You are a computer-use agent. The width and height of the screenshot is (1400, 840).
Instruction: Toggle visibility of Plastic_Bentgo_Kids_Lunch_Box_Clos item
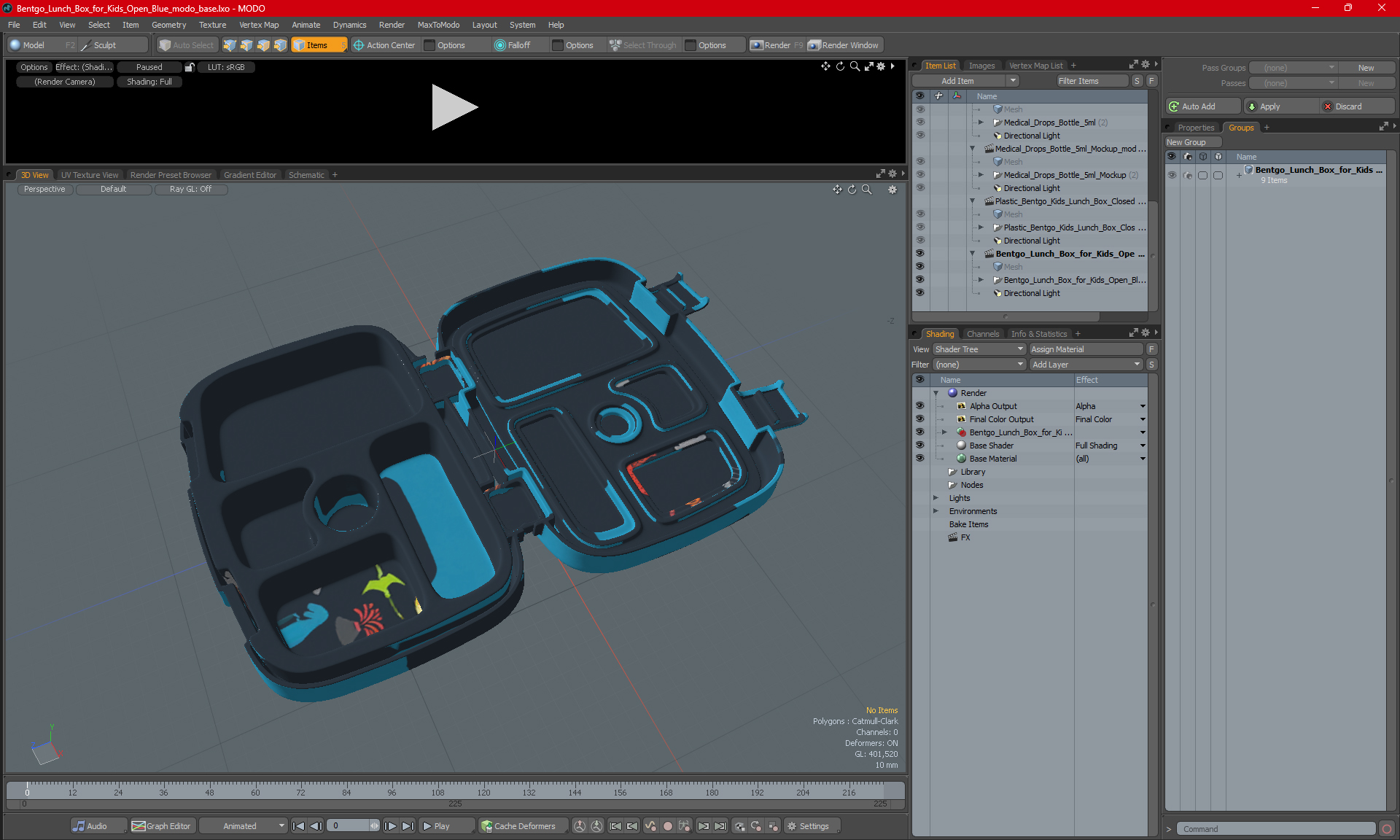[x=919, y=227]
